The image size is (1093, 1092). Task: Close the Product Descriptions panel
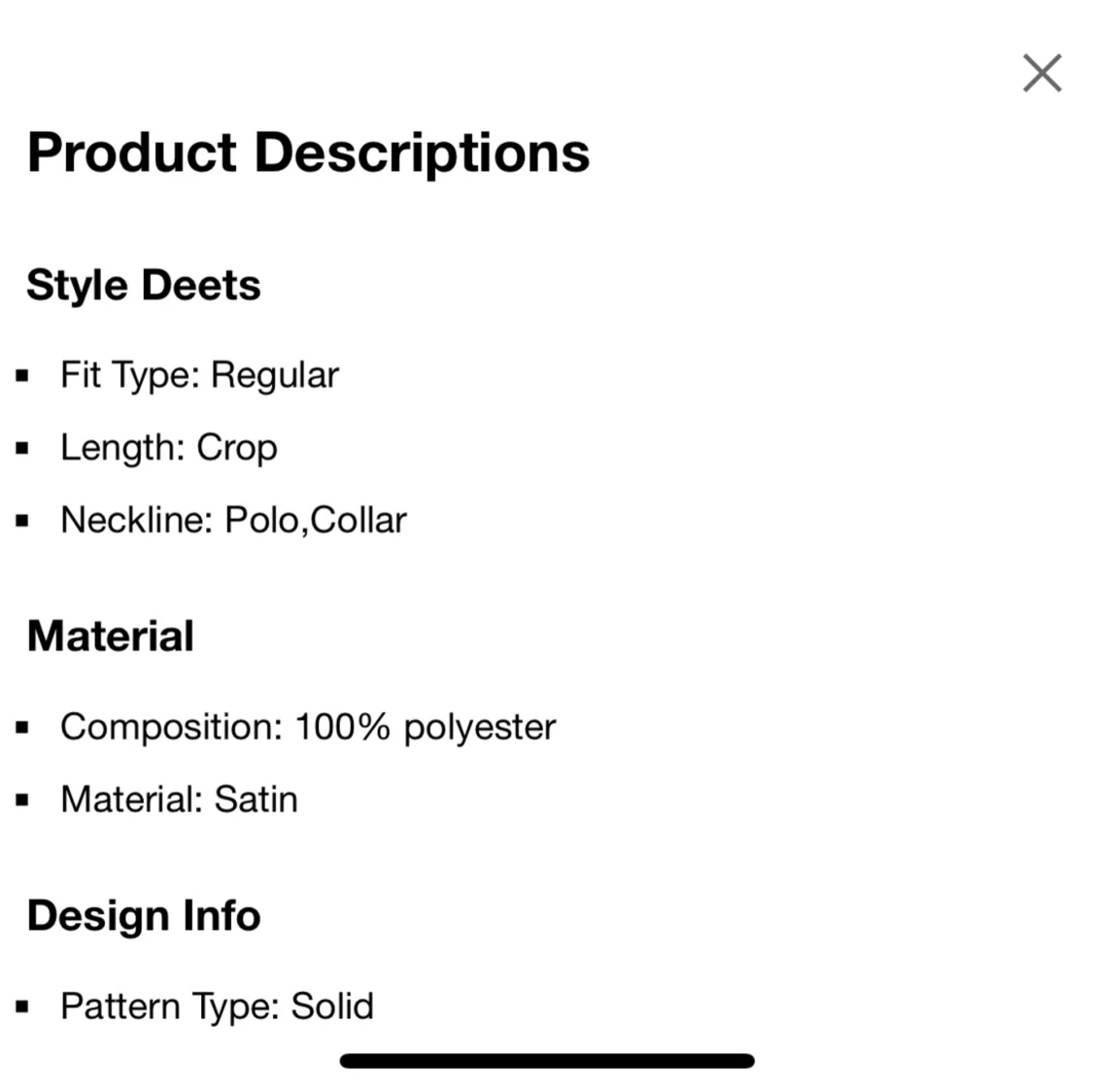pos(1042,73)
